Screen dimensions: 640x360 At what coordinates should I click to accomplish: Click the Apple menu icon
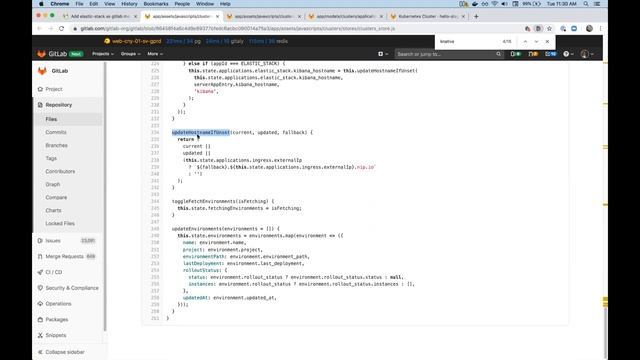[x=41, y=4]
